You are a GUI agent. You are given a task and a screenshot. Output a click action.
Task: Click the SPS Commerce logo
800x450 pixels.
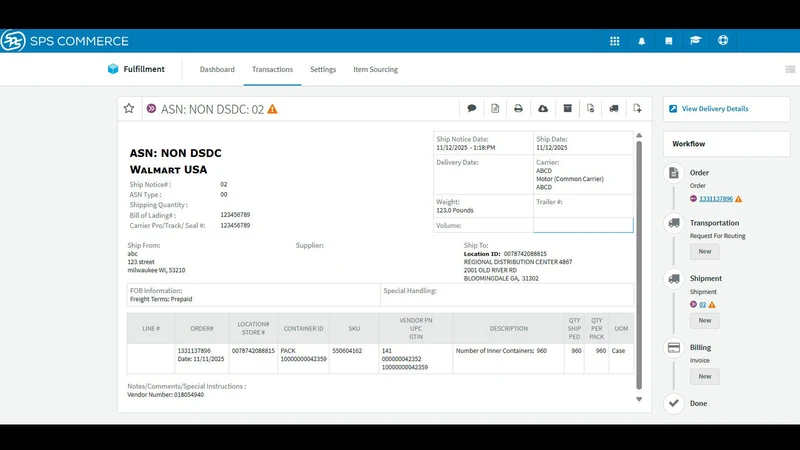65,41
